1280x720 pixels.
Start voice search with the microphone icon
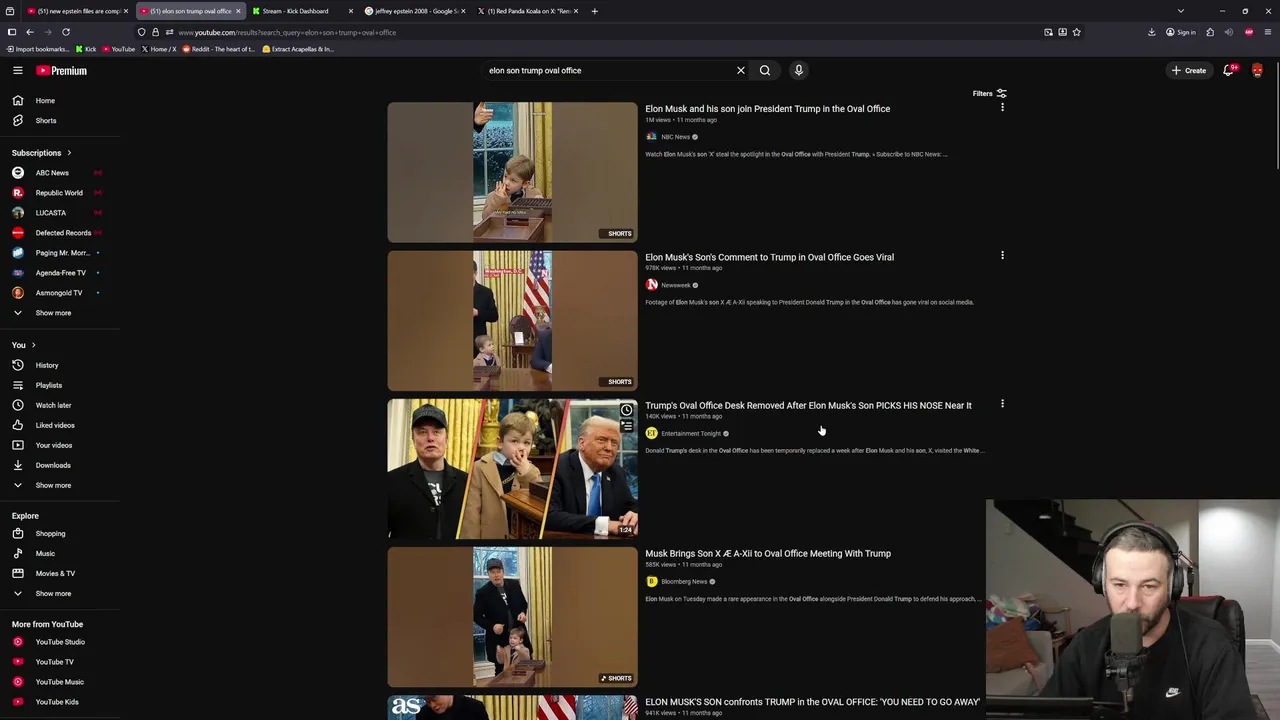798,70
